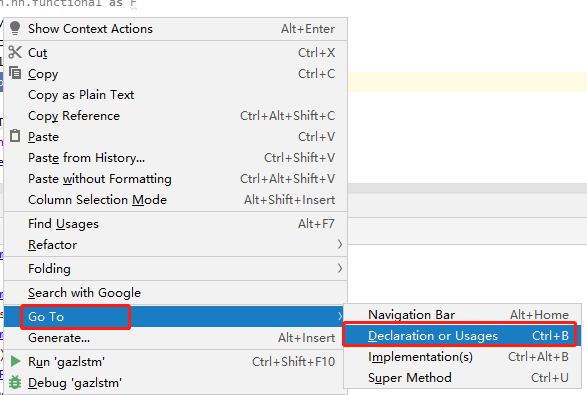Open the Go To submenu arrow

coord(340,316)
